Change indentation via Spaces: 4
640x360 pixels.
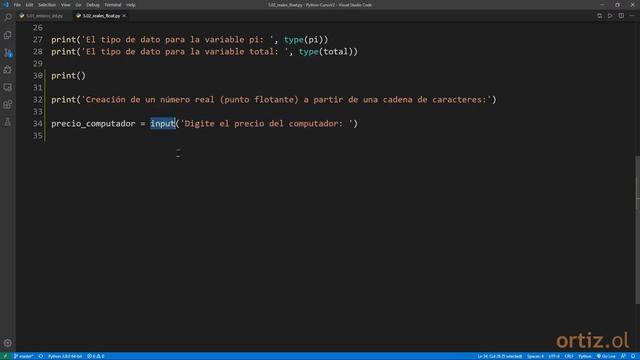click(535, 356)
